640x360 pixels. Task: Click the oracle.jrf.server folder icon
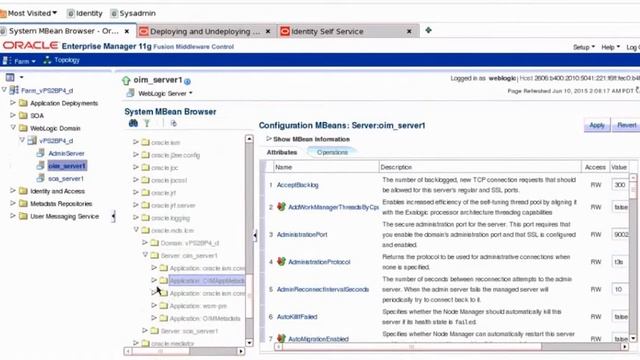[x=145, y=205]
